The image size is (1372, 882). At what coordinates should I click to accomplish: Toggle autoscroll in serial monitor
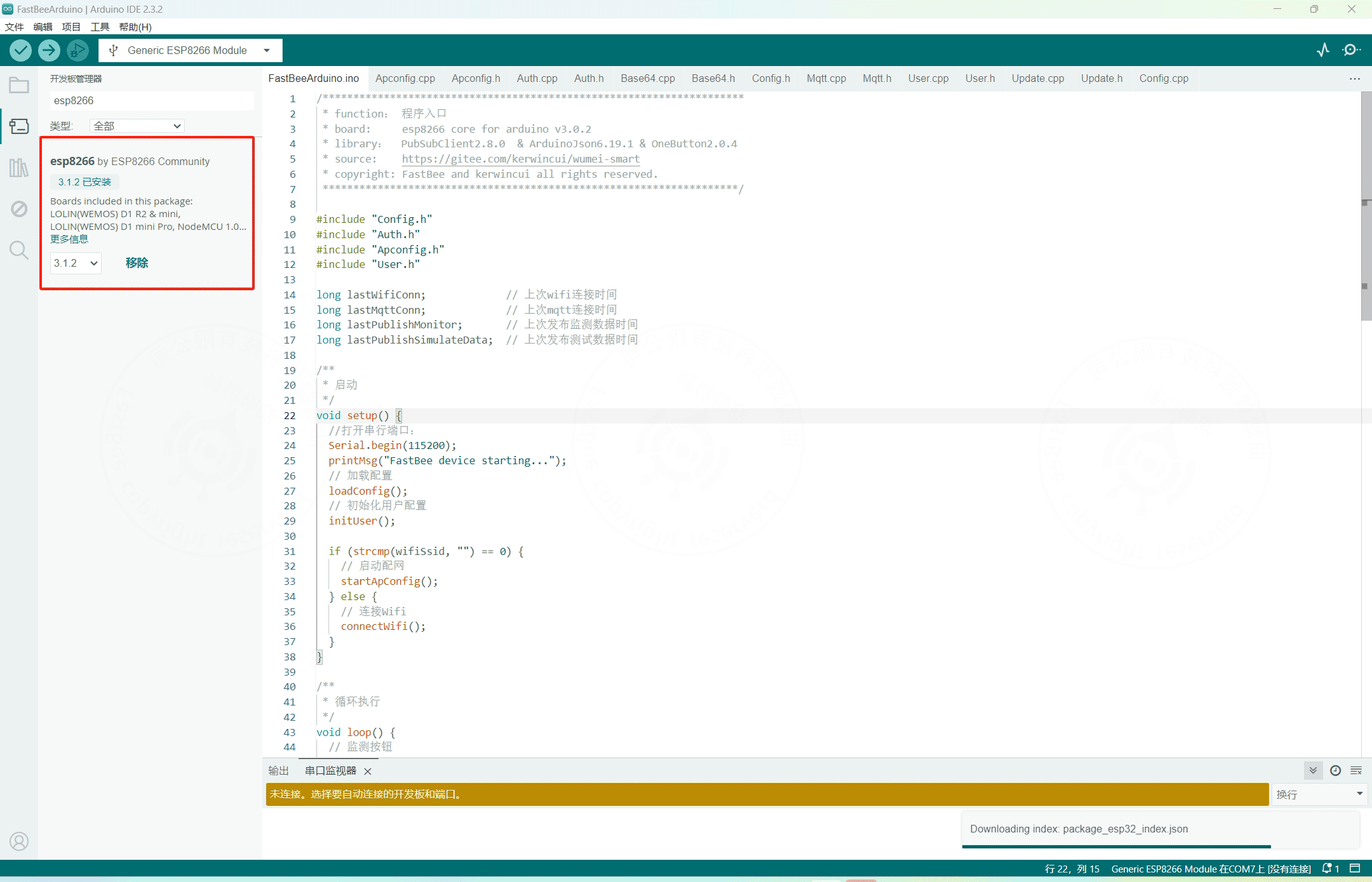tap(1313, 770)
